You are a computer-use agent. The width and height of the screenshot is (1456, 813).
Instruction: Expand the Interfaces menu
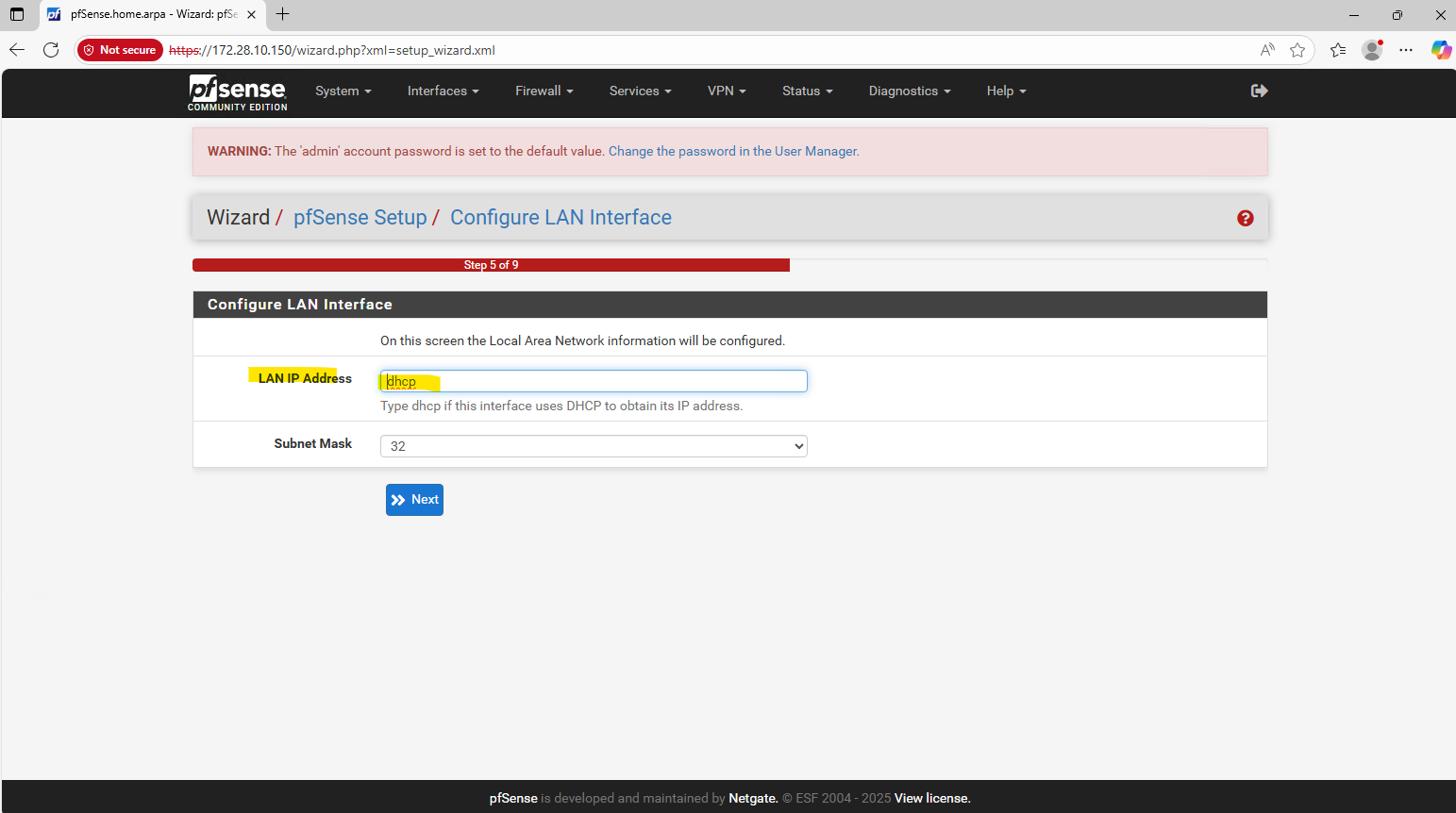tap(443, 91)
